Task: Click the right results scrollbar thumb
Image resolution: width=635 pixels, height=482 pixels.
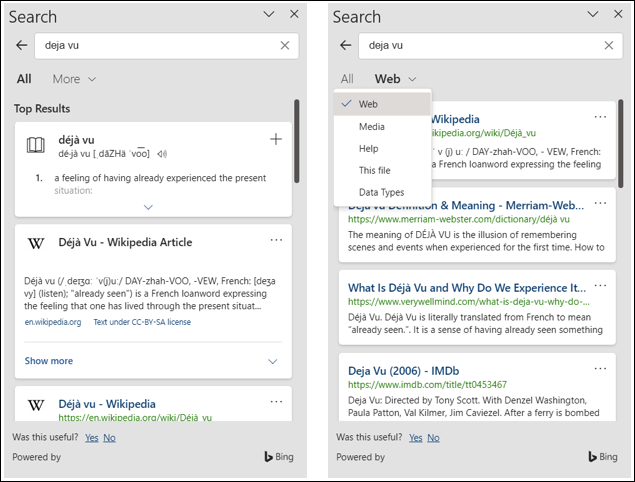Action: coord(621,143)
